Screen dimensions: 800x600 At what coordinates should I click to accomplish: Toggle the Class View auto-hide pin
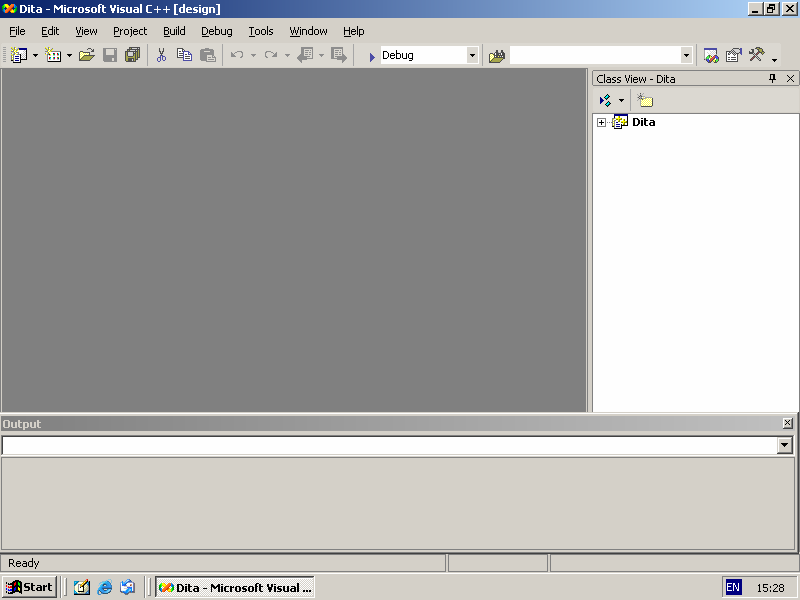point(772,78)
